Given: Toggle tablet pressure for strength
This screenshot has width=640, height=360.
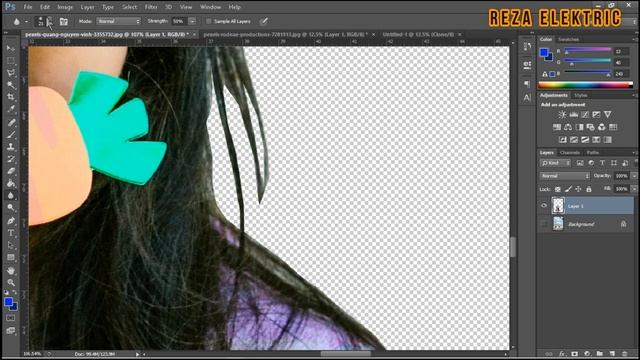Looking at the screenshot, I should [264, 21].
